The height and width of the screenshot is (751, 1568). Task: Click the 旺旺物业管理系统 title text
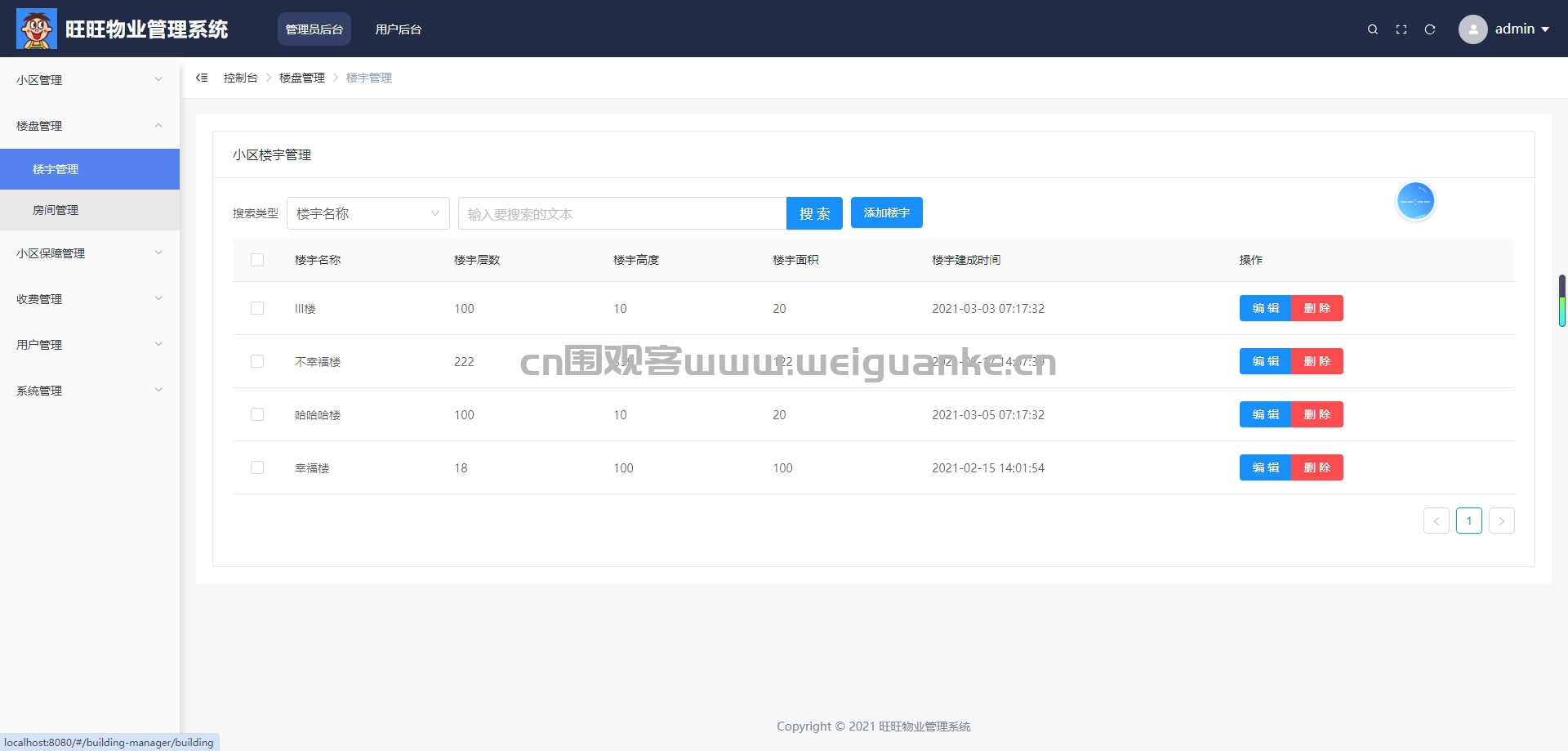click(147, 29)
